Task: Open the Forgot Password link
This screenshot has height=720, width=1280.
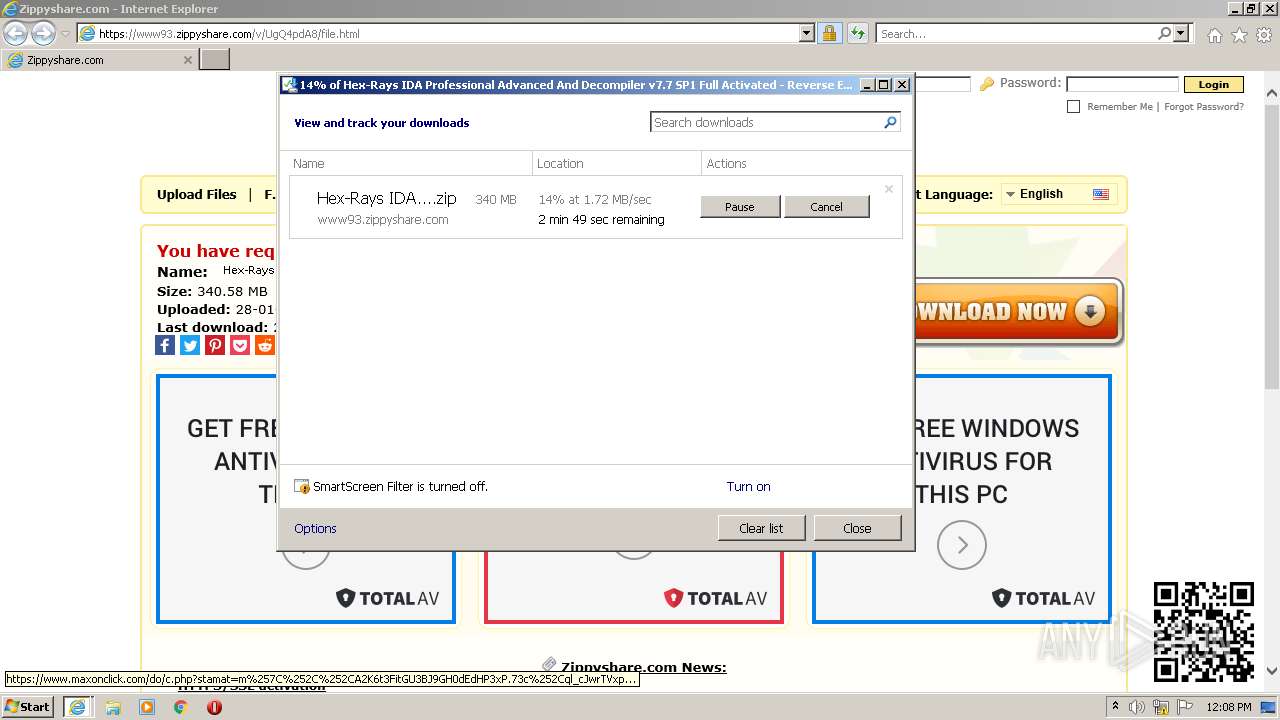Action: pyautogui.click(x=1204, y=106)
